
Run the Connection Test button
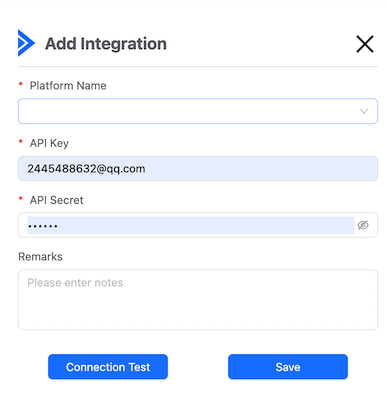click(x=108, y=367)
